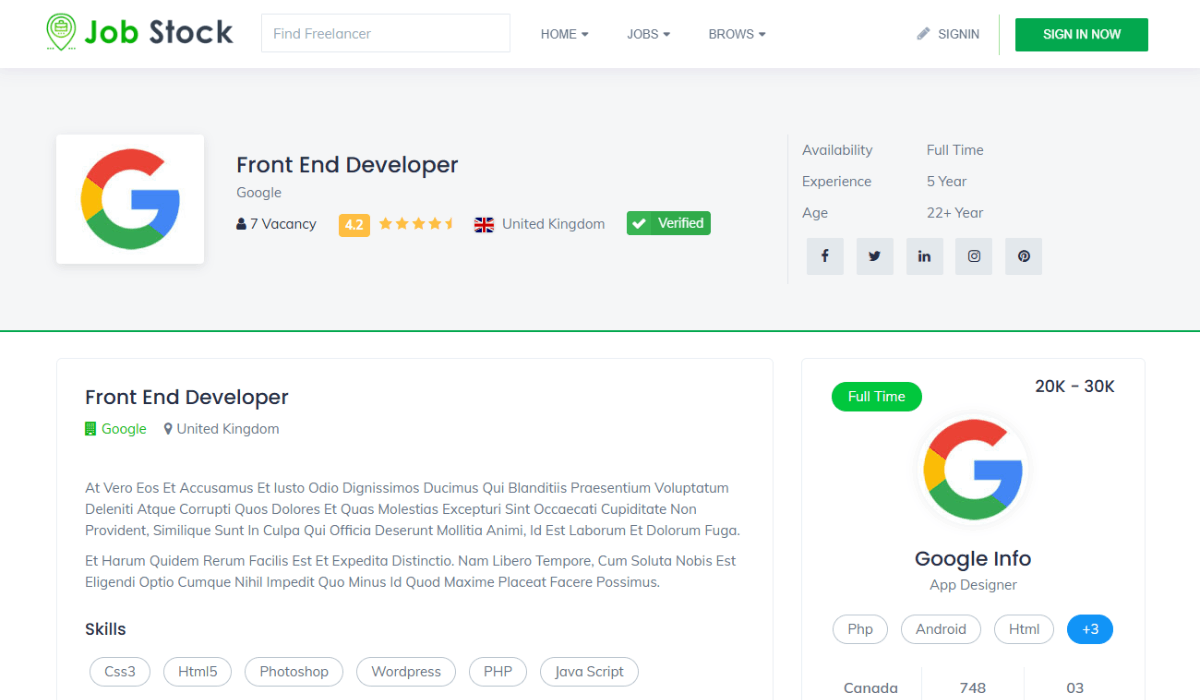Select the Php tag in sidebar
1200x700 pixels.
(x=860, y=629)
